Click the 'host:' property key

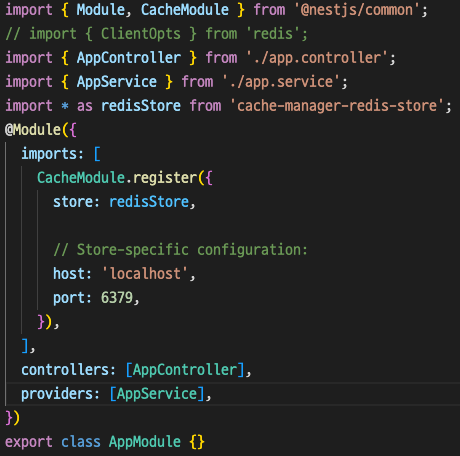pyautogui.click(x=72, y=274)
